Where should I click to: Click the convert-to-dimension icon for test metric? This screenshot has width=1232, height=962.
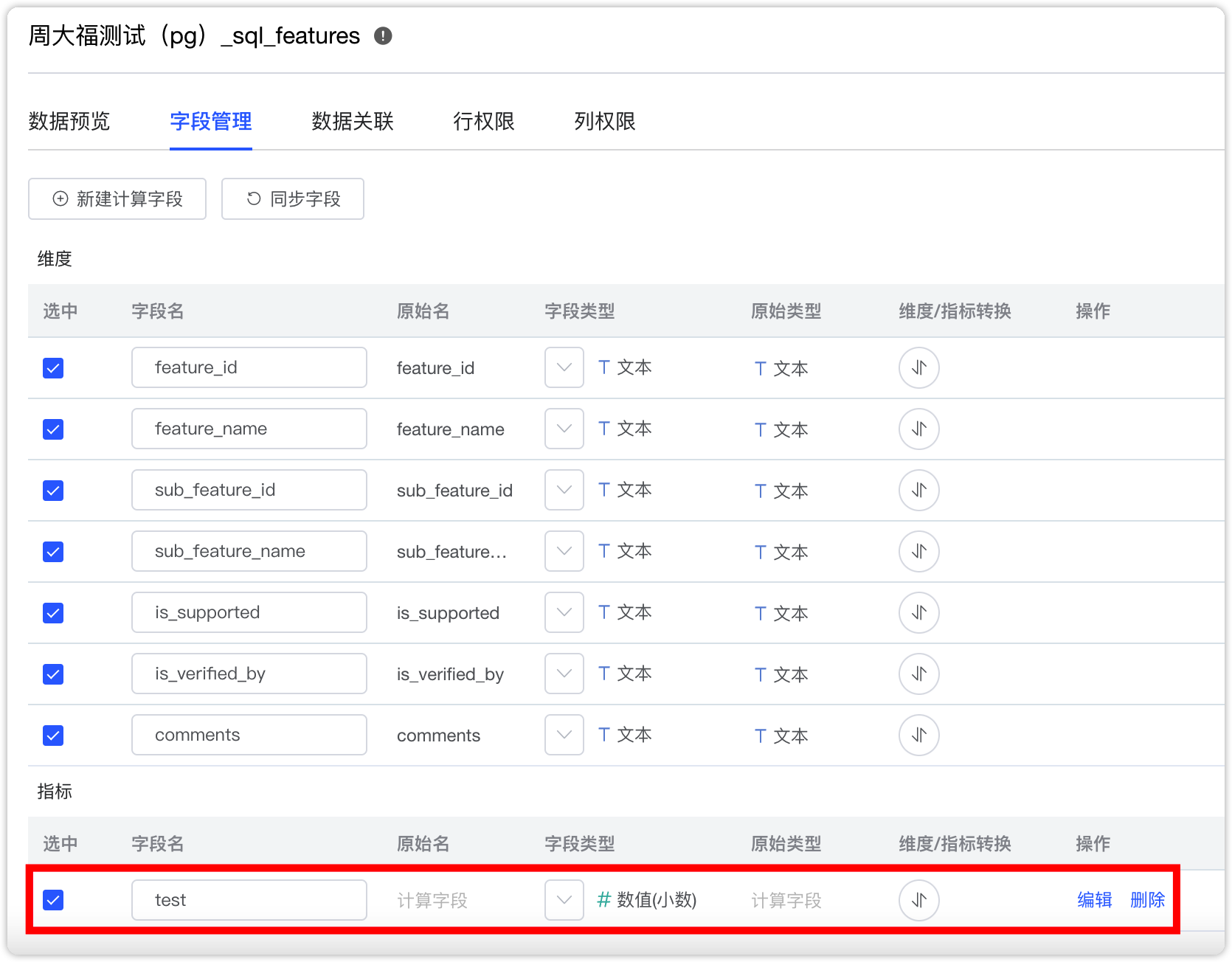tap(918, 900)
